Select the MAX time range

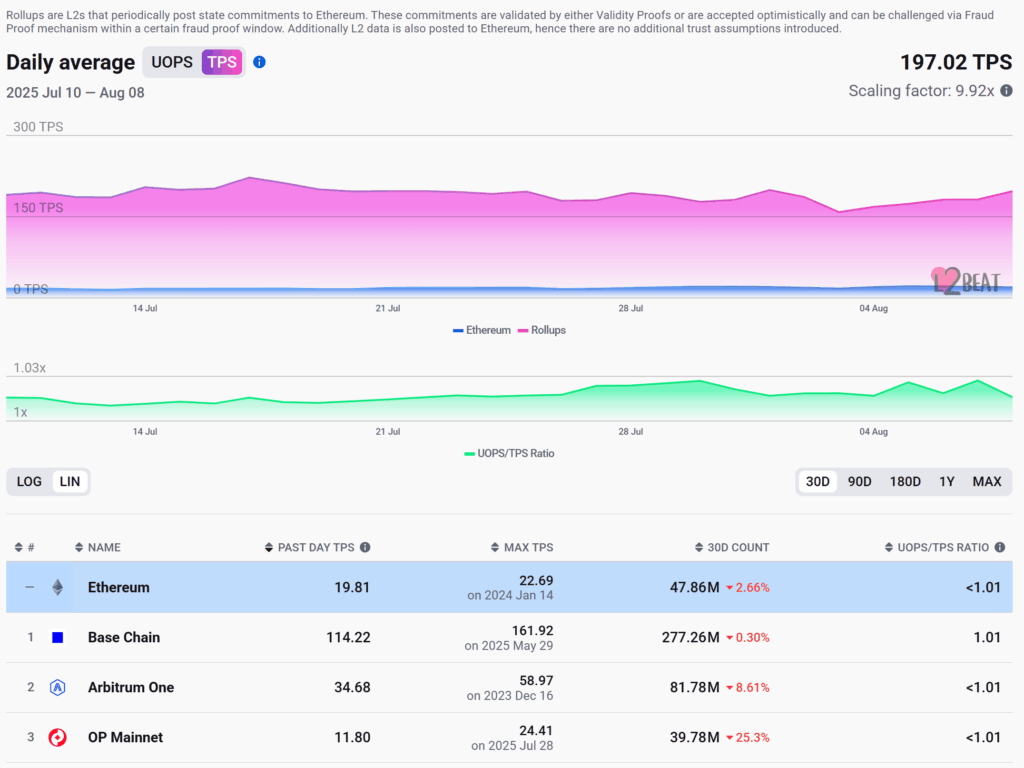pyautogui.click(x=987, y=481)
